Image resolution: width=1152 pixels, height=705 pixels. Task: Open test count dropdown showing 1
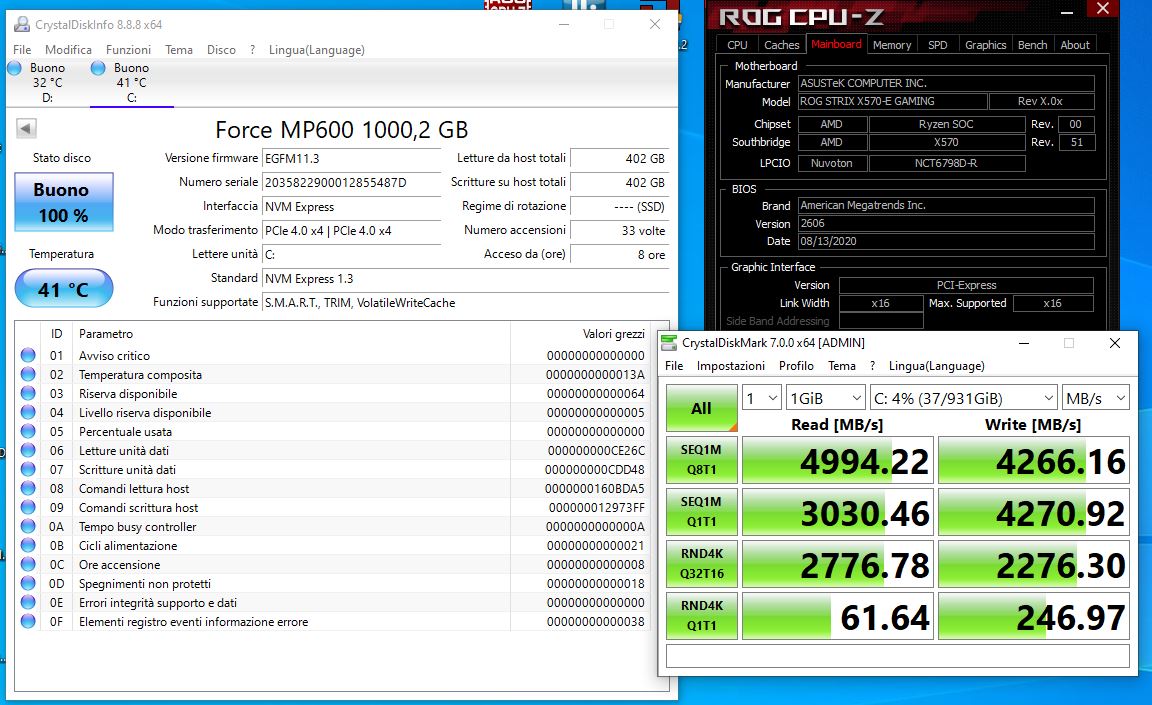click(x=761, y=398)
